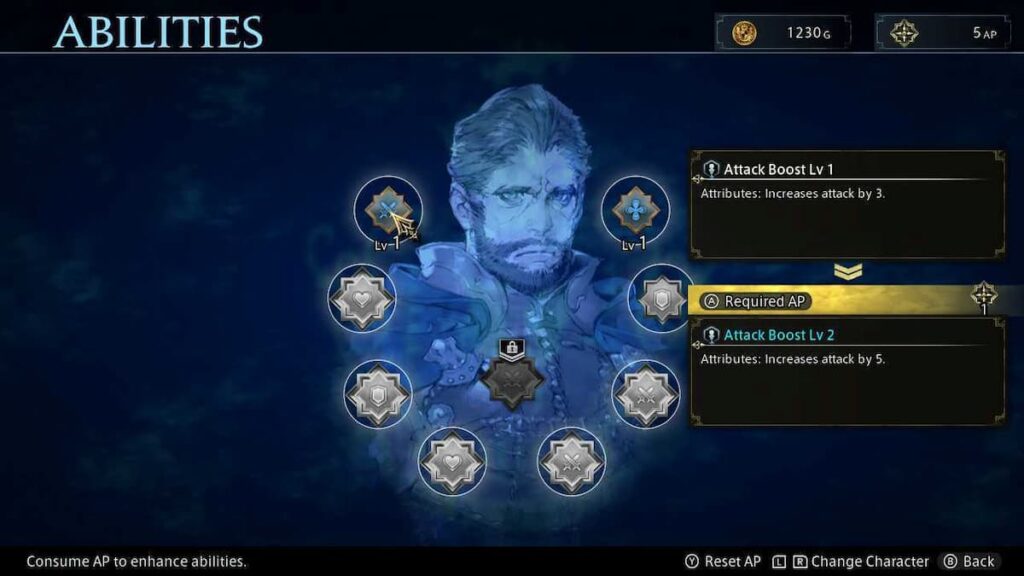Select the bottom silver heart ability node
The height and width of the screenshot is (576, 1024).
[x=452, y=462]
